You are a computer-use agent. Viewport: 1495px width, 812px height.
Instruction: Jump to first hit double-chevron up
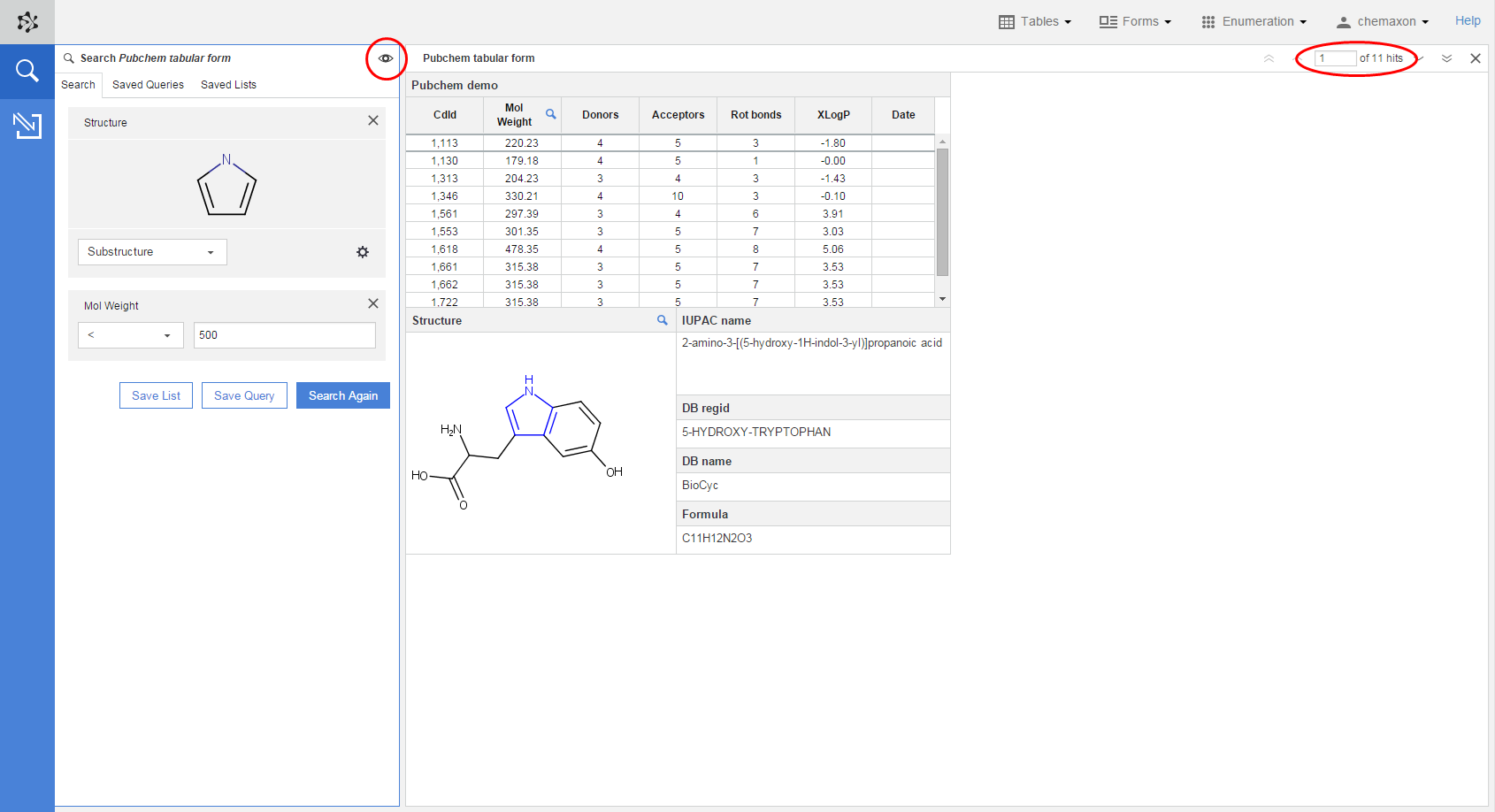[x=1269, y=58]
